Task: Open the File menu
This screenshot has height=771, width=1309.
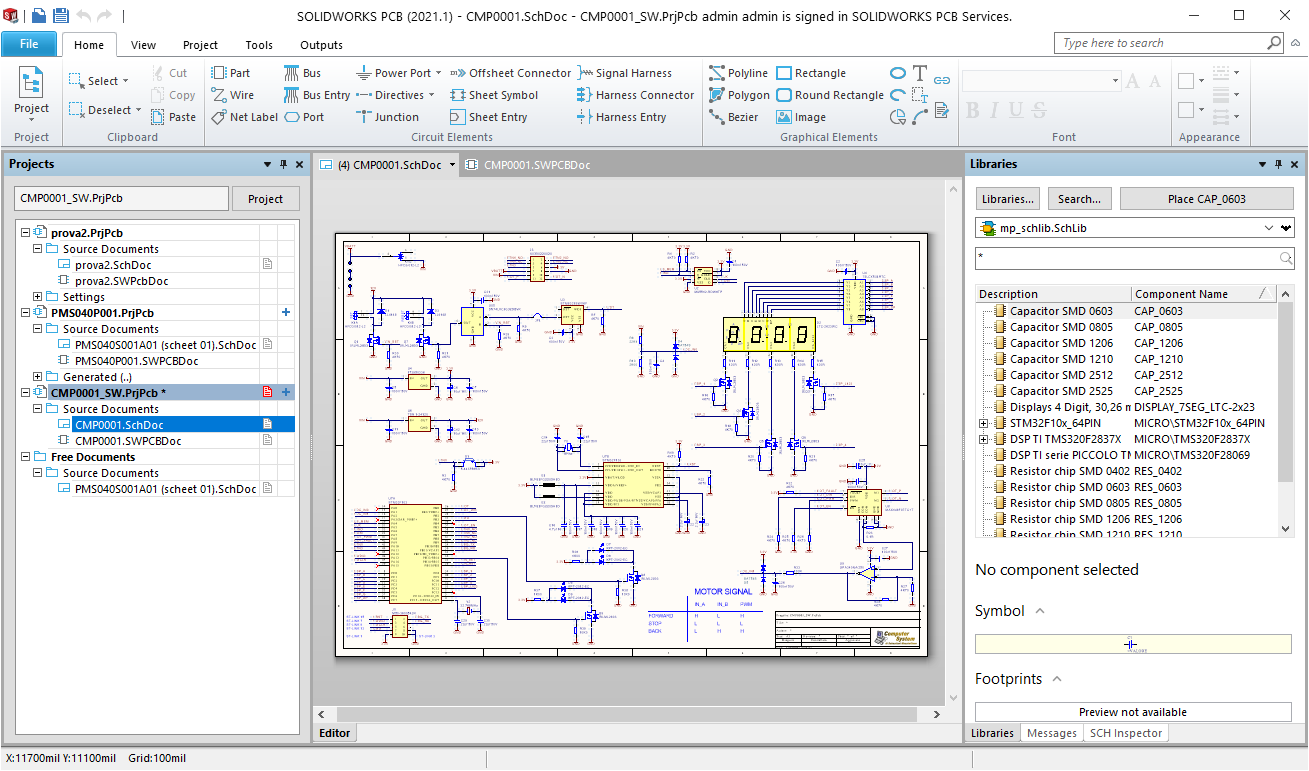Action: point(29,44)
